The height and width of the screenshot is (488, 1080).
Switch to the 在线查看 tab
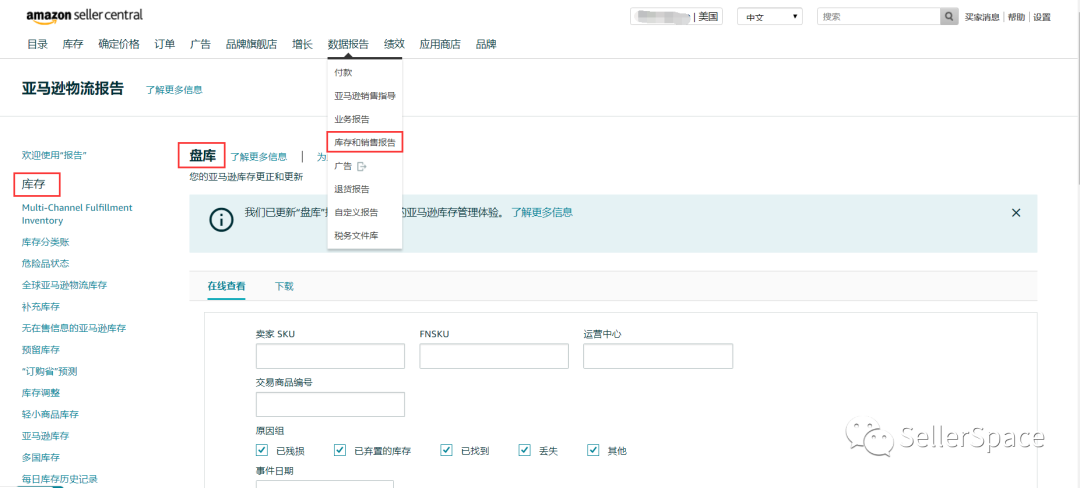tap(227, 286)
